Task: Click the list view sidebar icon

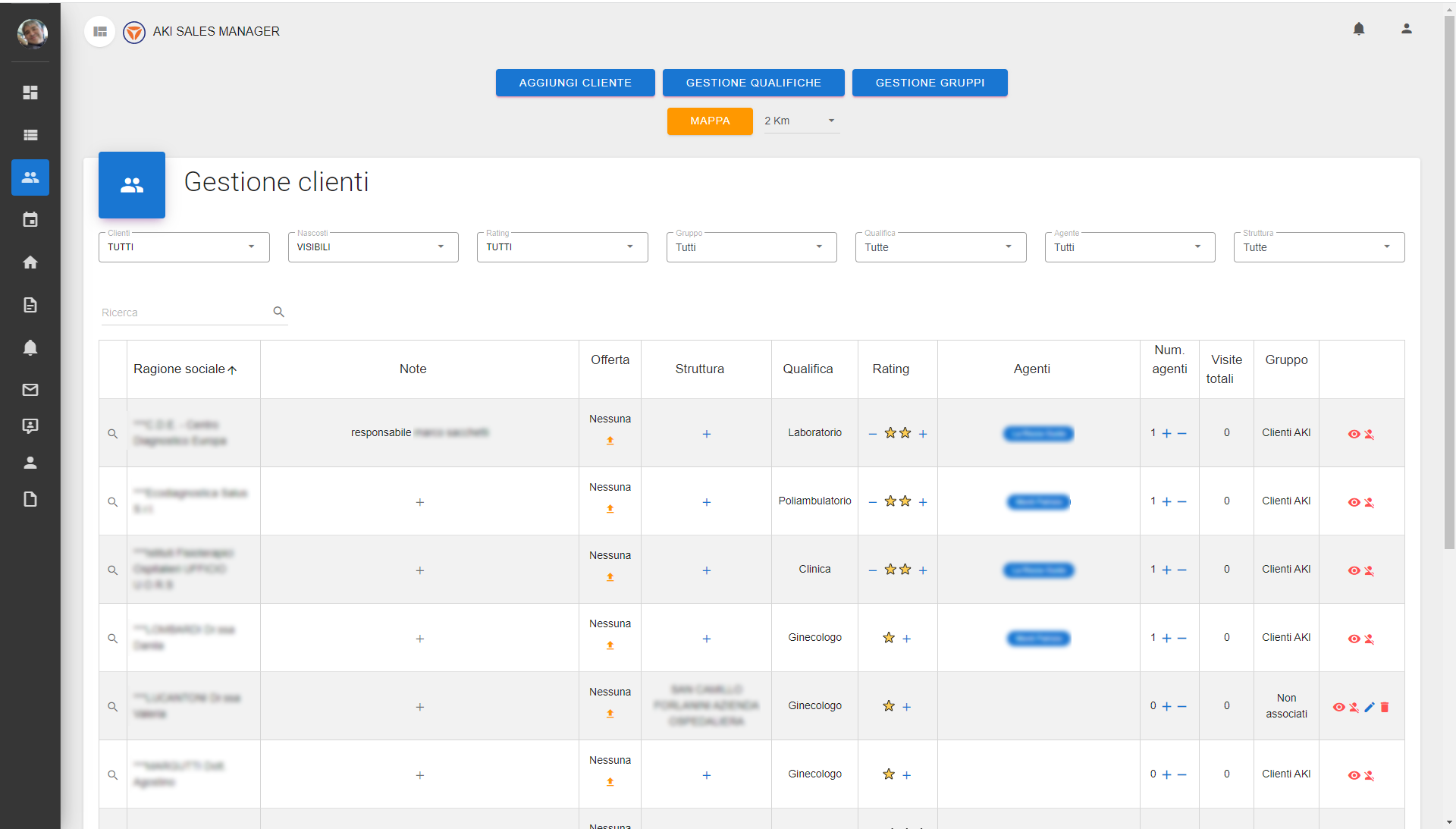Action: (x=30, y=135)
